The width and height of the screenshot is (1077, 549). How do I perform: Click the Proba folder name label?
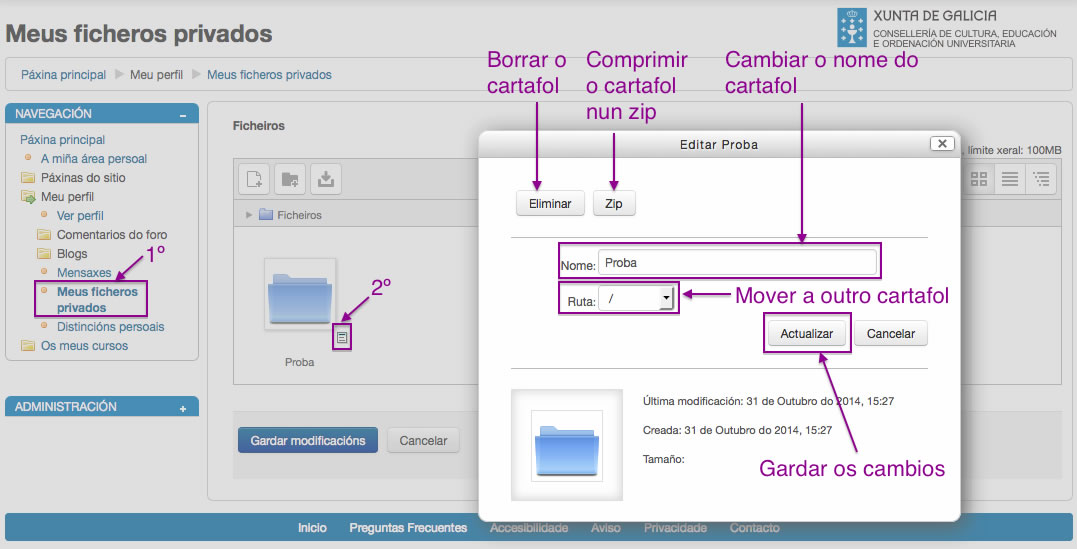point(299,362)
